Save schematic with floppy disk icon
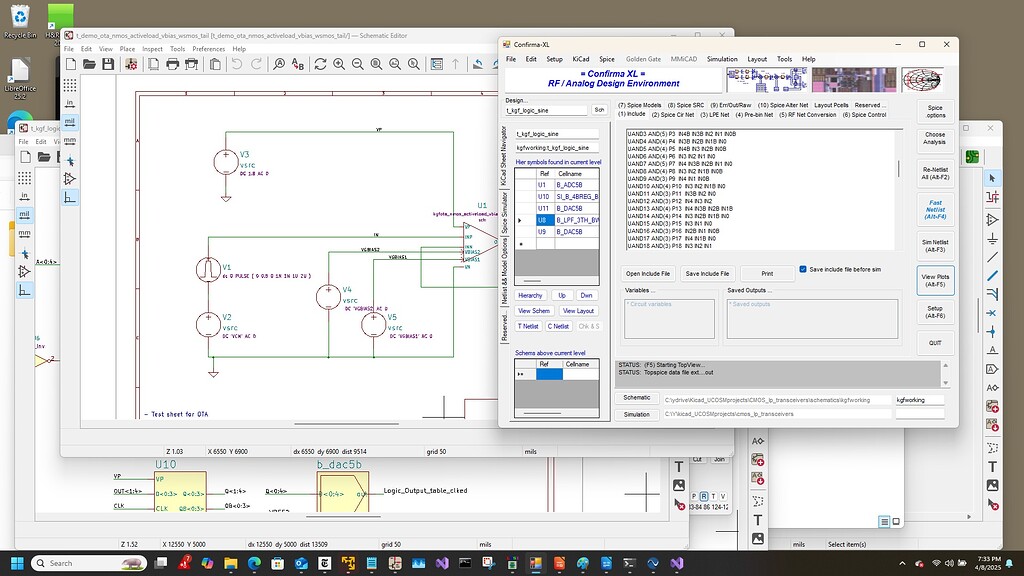Viewport: 1024px width, 576px height. pos(108,64)
